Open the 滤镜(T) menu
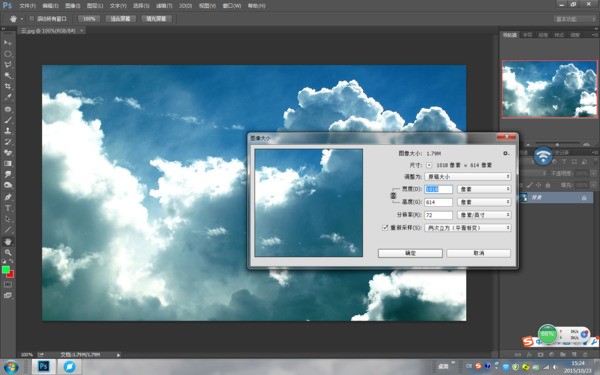600x375 pixels. coord(164,6)
